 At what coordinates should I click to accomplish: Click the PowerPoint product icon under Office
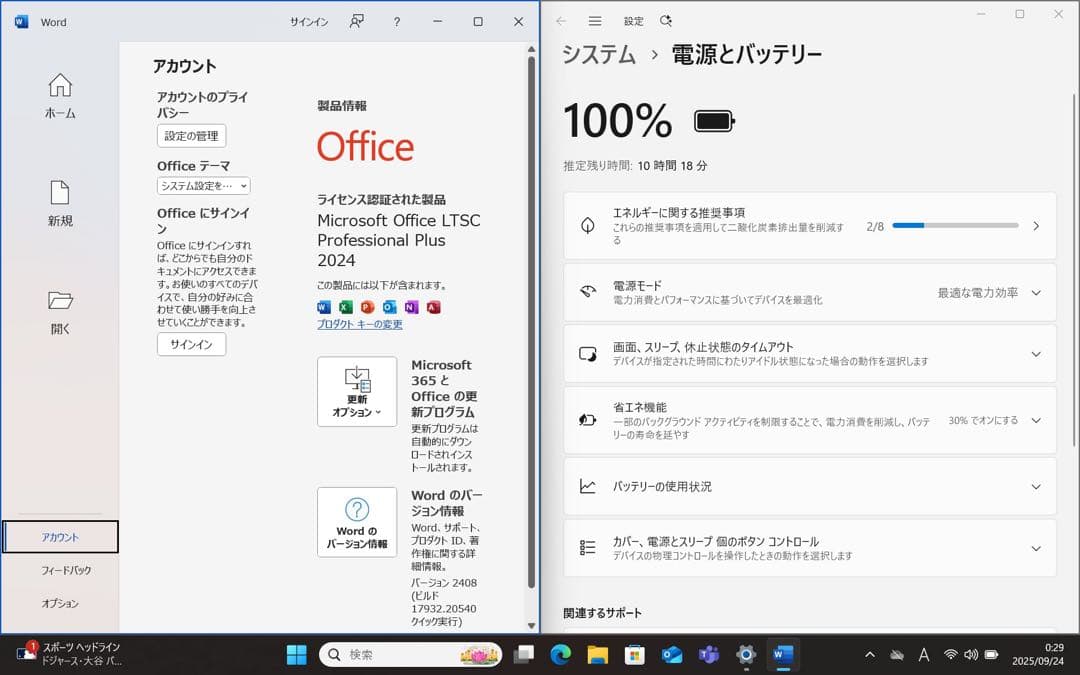pos(368,307)
